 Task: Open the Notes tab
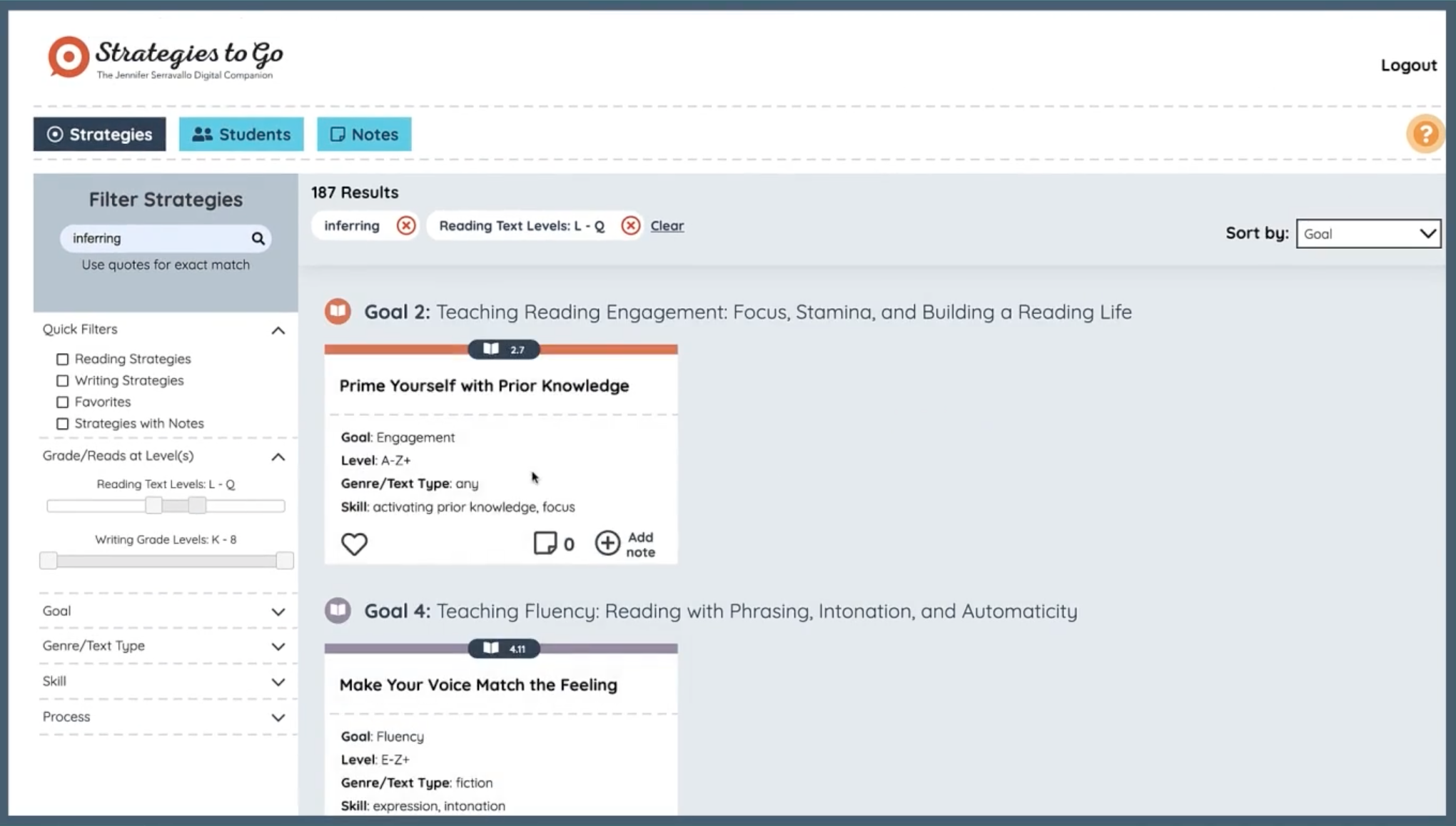(364, 134)
